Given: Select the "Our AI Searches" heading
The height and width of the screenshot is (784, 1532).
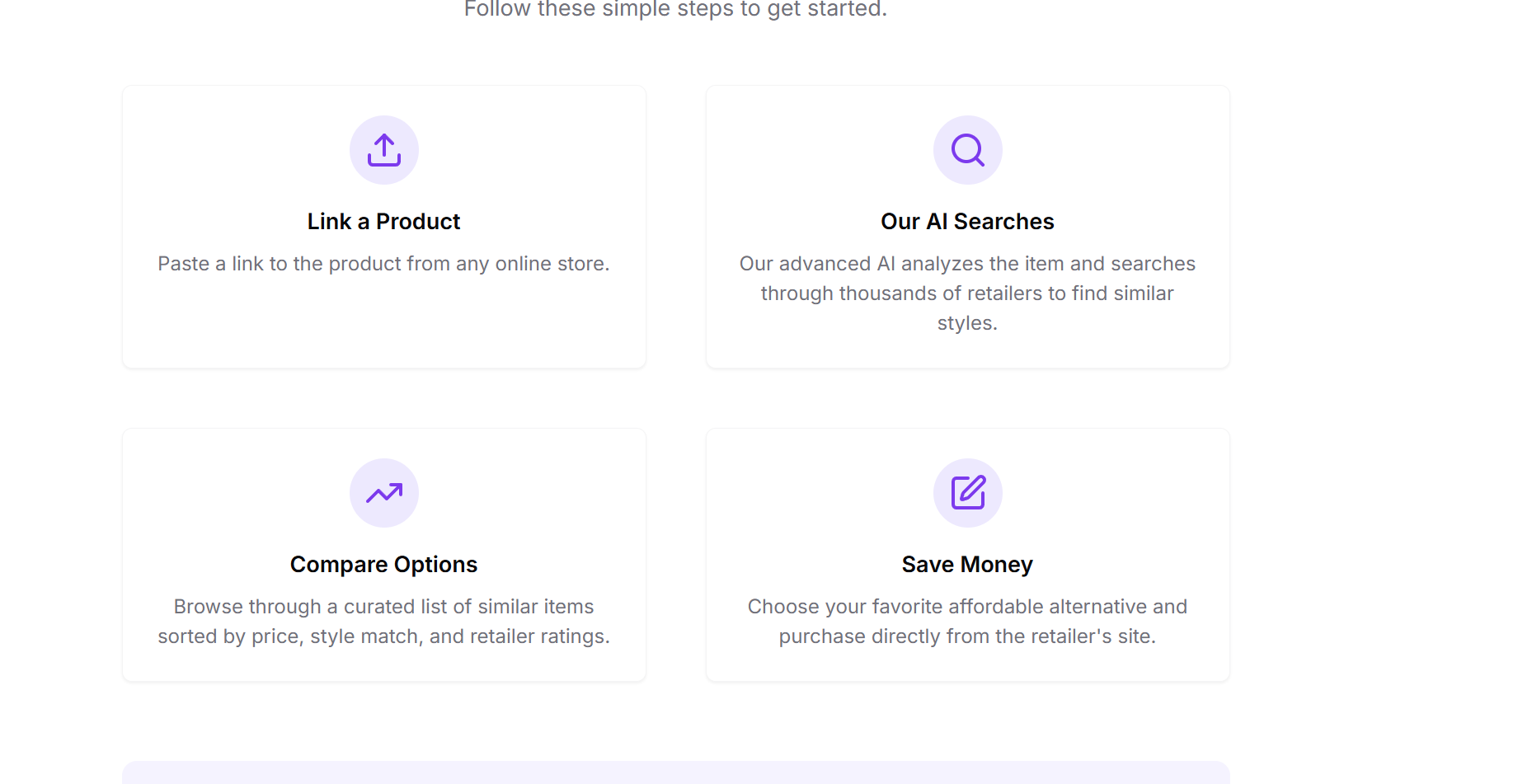Looking at the screenshot, I should coord(967,222).
